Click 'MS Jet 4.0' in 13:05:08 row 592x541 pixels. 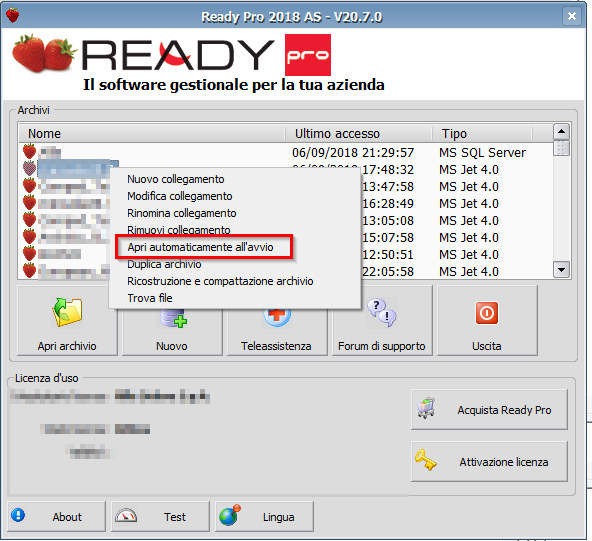(469, 220)
